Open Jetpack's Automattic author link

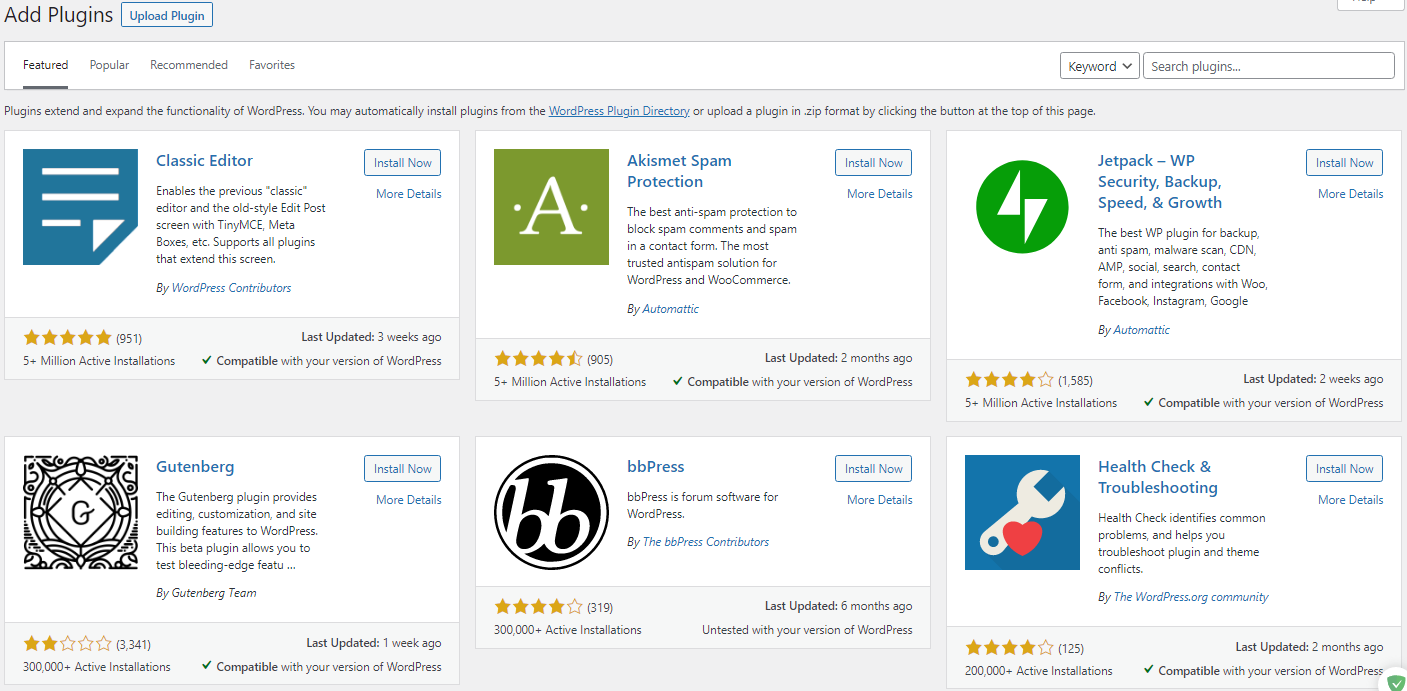point(1142,330)
